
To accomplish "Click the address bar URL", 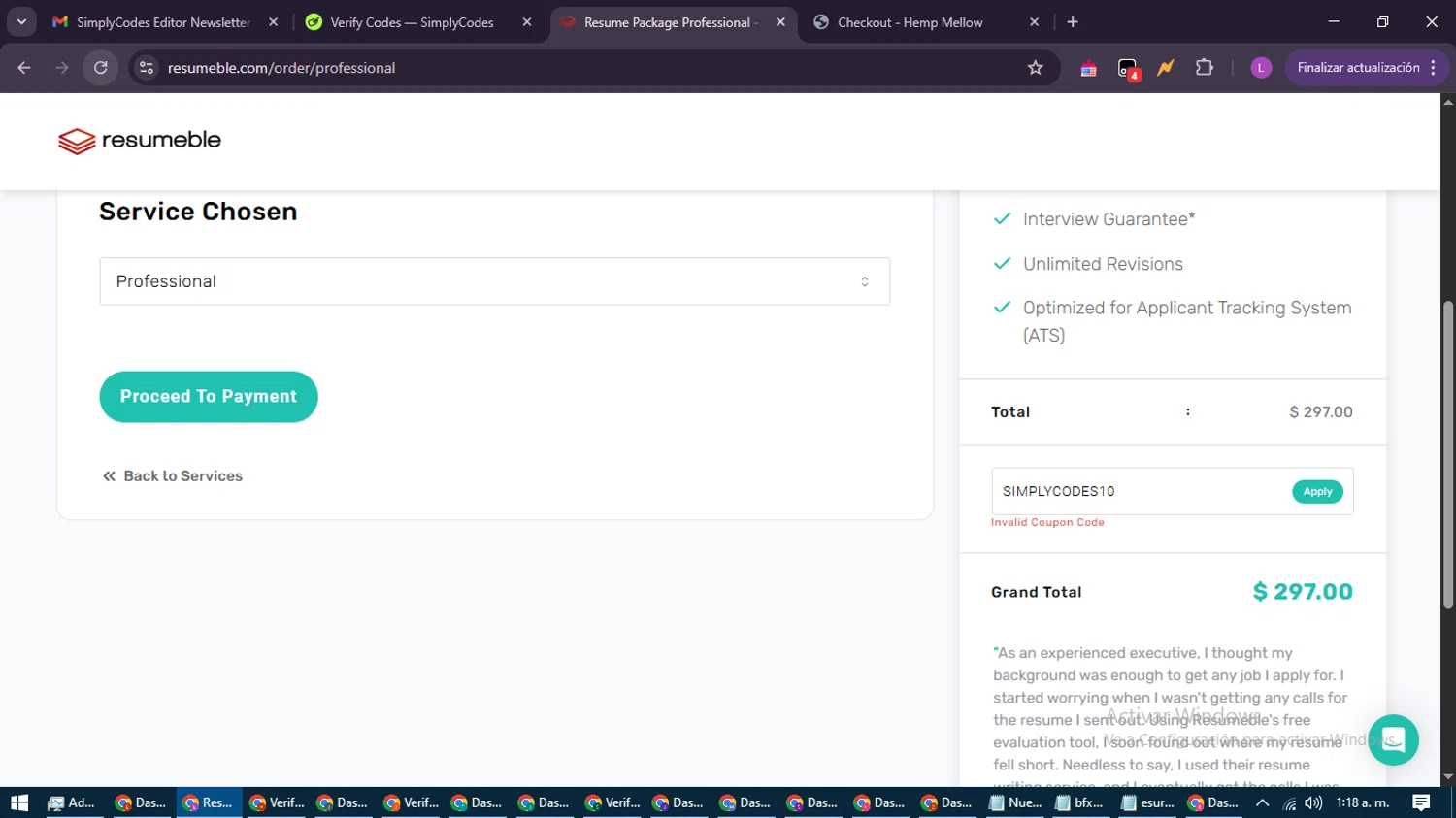I will [281, 68].
